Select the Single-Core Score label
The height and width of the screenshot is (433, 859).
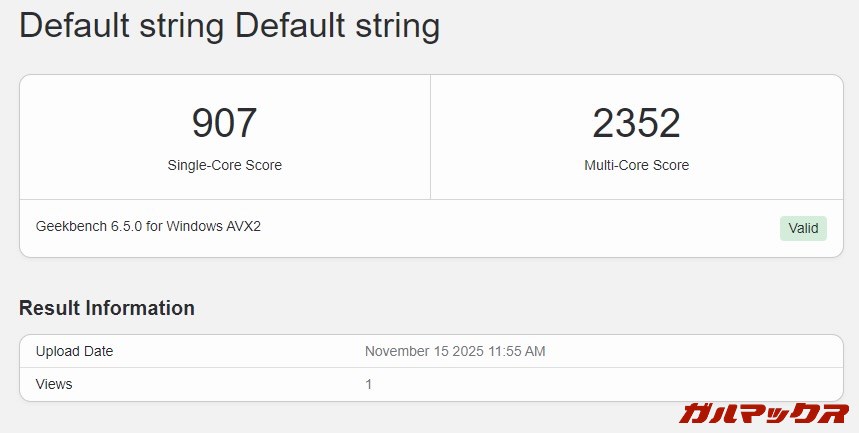pyautogui.click(x=224, y=165)
